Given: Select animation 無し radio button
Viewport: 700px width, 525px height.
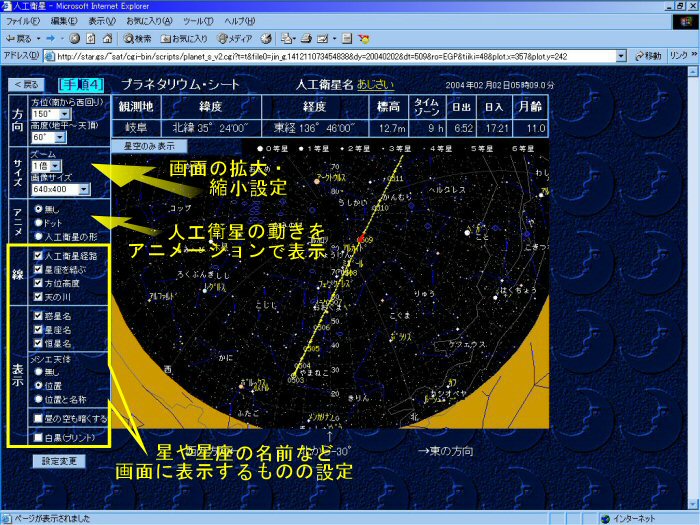Looking at the screenshot, I should [x=38, y=209].
